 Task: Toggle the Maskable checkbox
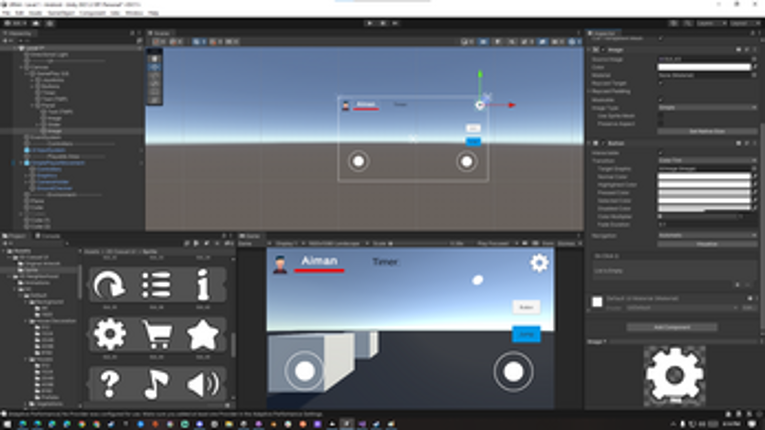pyautogui.click(x=661, y=100)
